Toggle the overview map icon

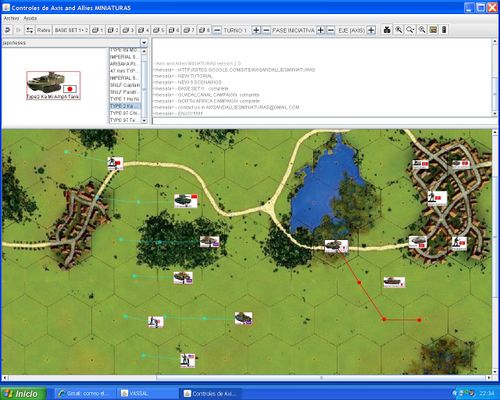pyautogui.click(x=433, y=30)
